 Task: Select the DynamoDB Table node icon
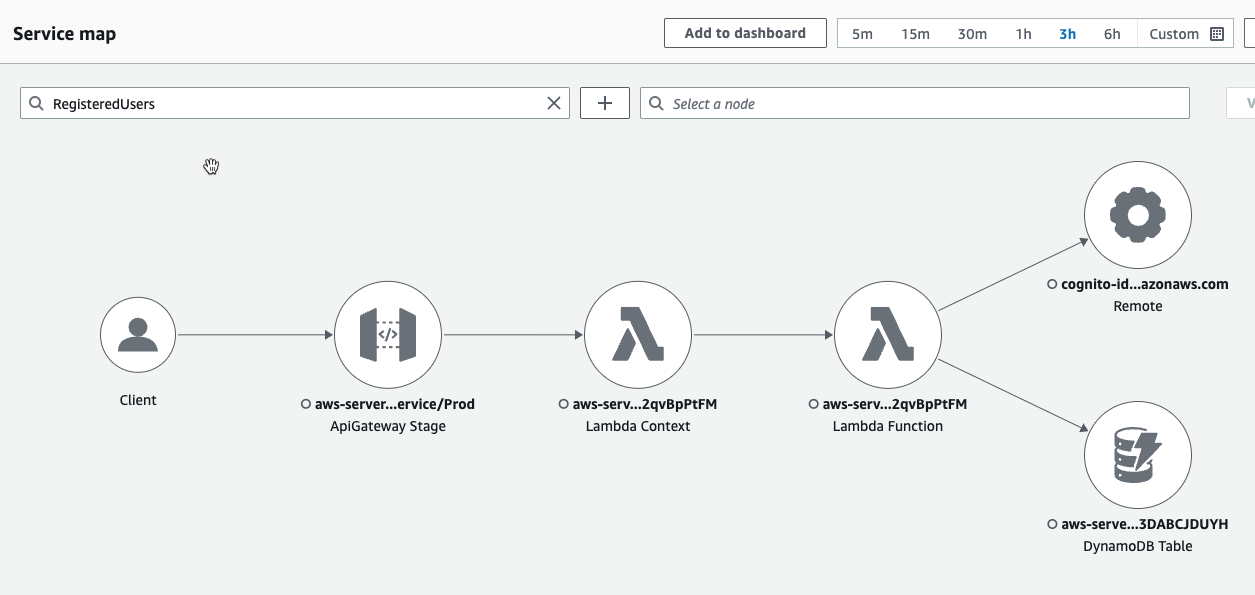tap(1138, 454)
